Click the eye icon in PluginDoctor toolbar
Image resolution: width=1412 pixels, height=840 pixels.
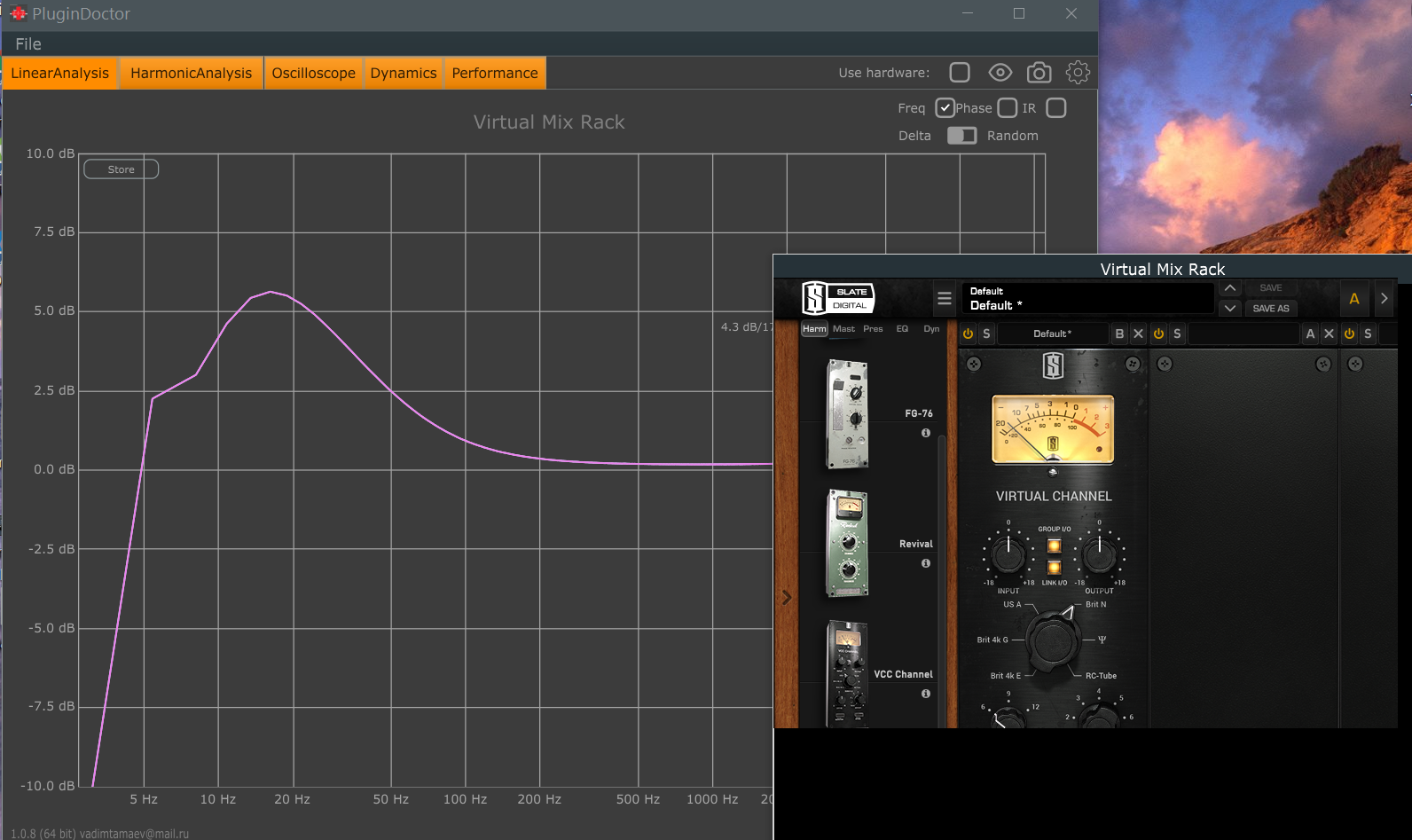coord(1000,73)
